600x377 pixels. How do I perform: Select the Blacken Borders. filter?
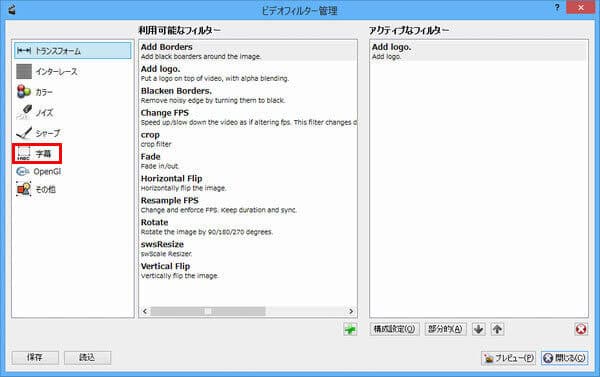[x=248, y=95]
